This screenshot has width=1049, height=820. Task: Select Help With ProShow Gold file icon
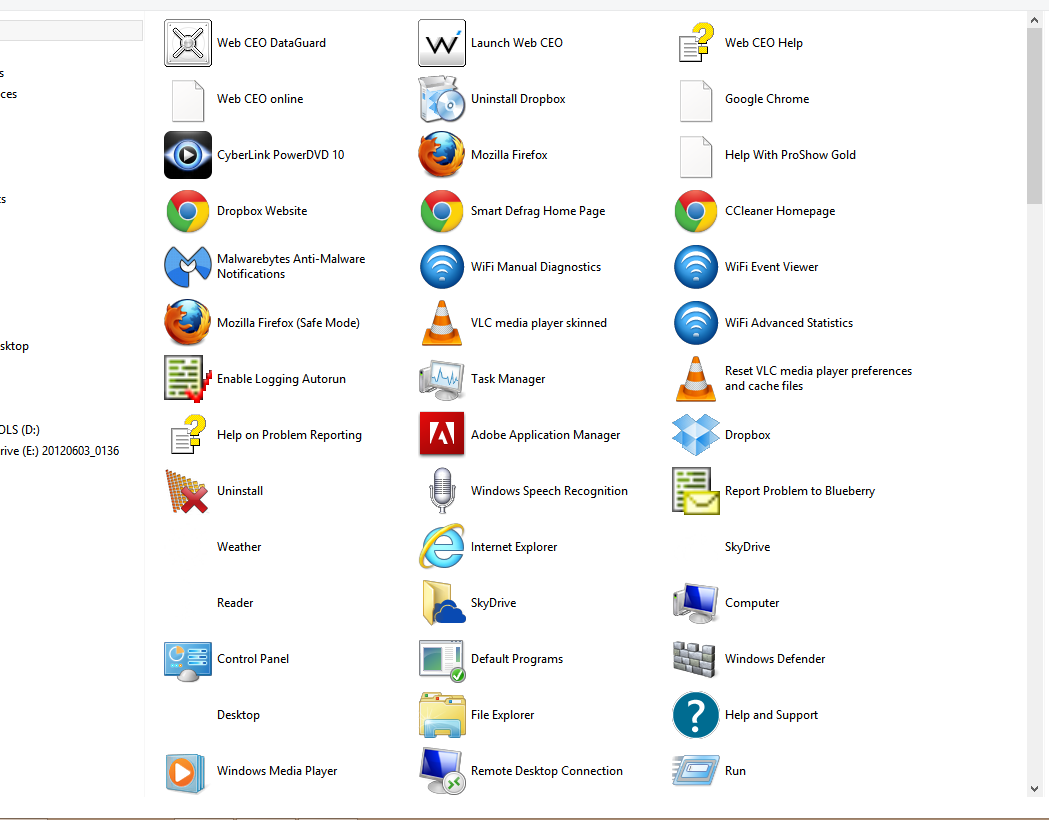point(696,157)
